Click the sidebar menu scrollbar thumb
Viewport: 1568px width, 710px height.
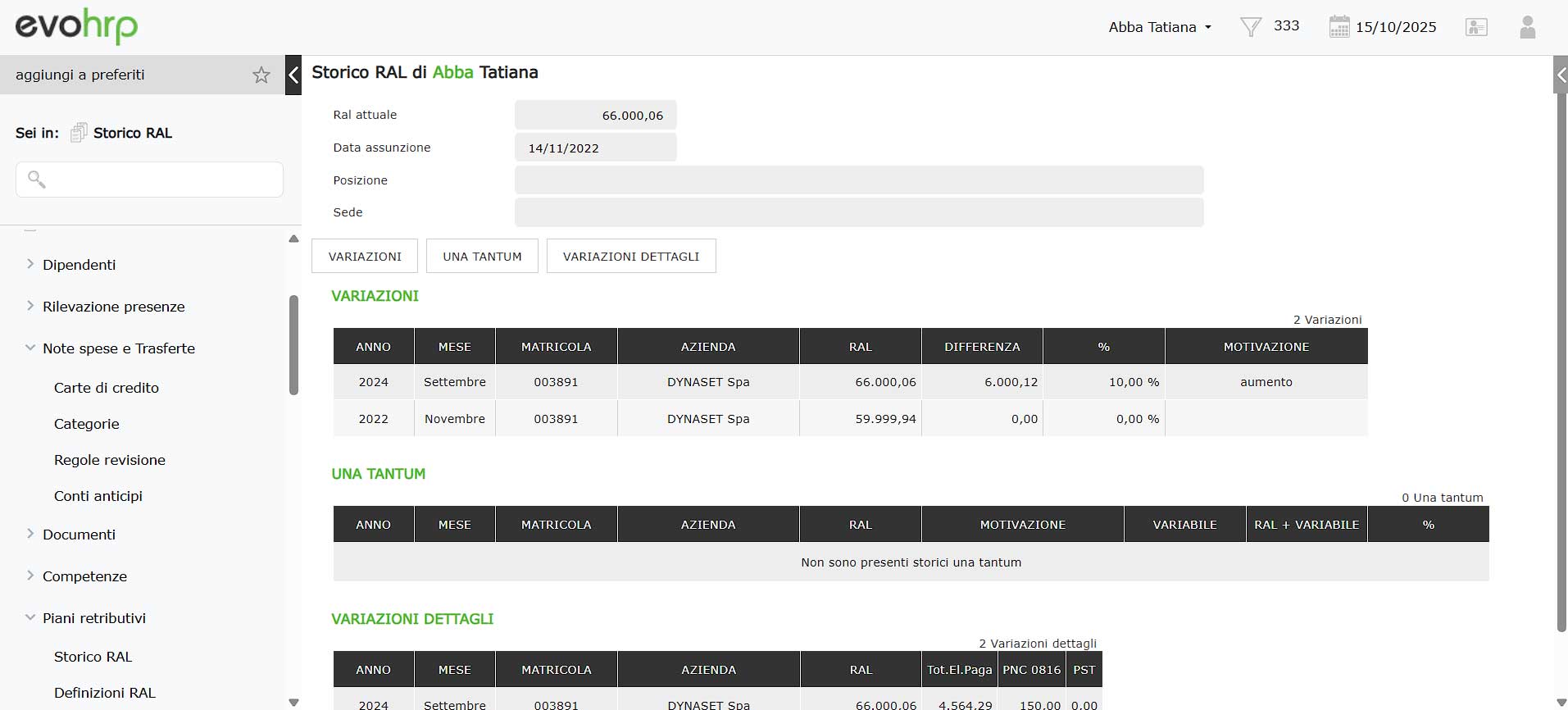[x=293, y=344]
